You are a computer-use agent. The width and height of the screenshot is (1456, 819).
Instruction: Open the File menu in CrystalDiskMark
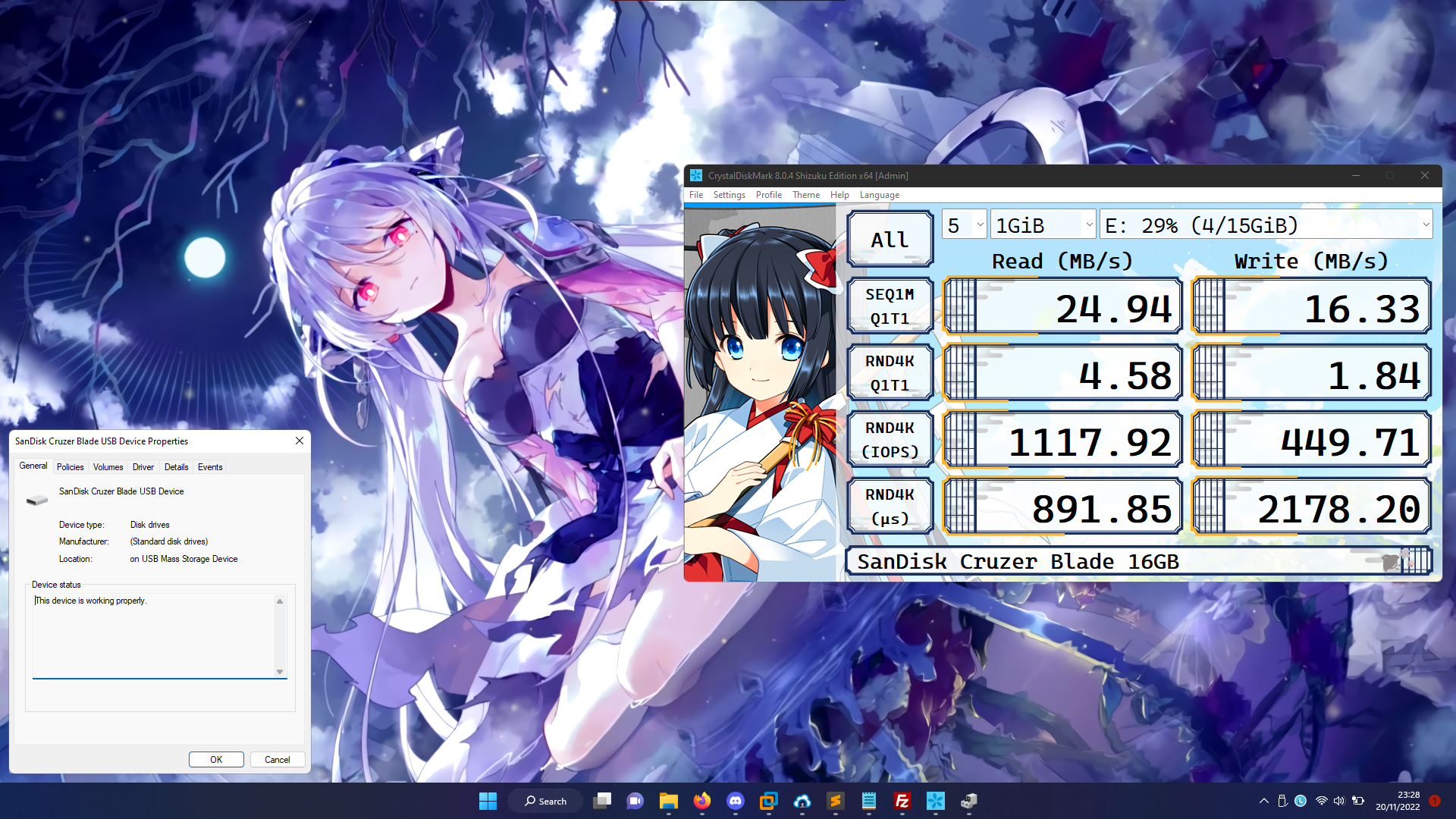coord(696,195)
